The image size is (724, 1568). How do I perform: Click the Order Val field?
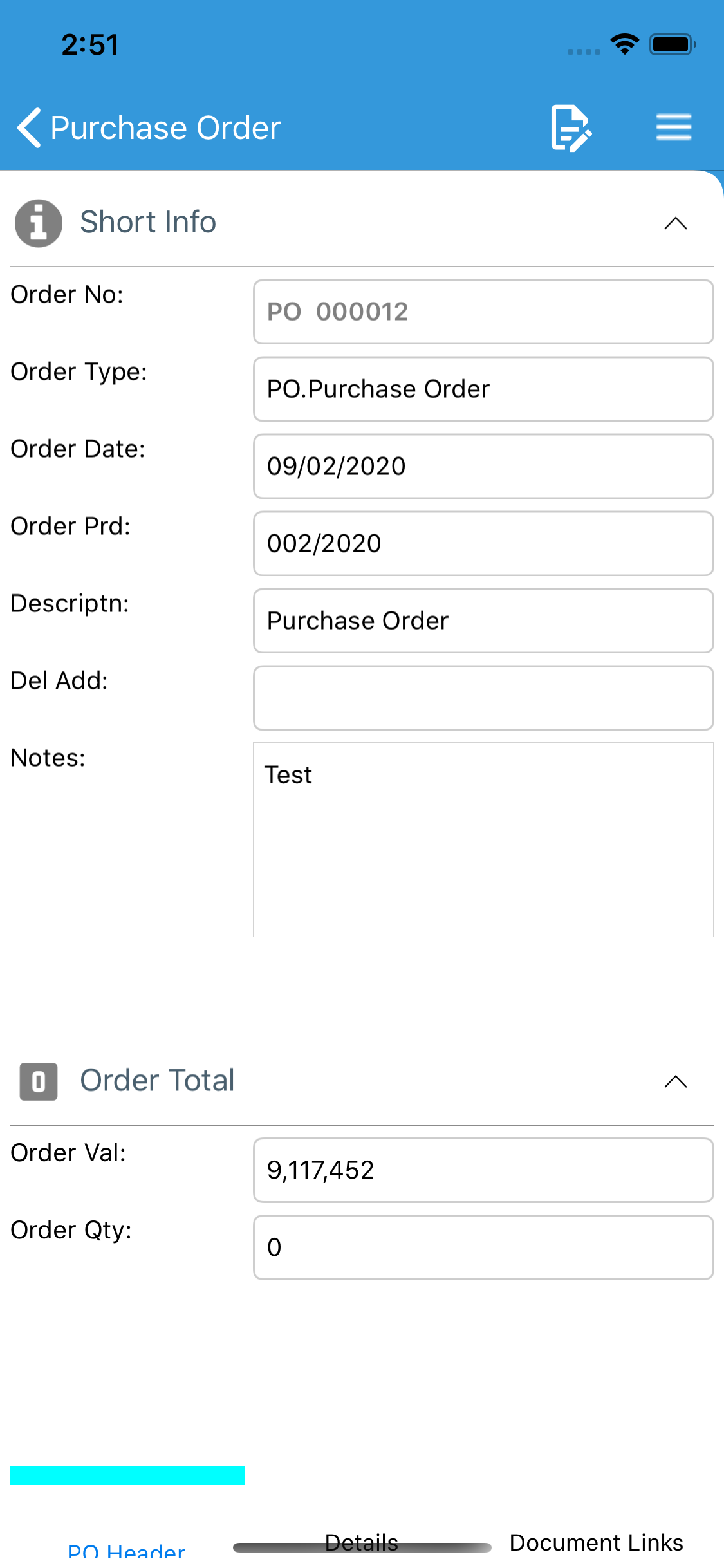pos(483,1170)
